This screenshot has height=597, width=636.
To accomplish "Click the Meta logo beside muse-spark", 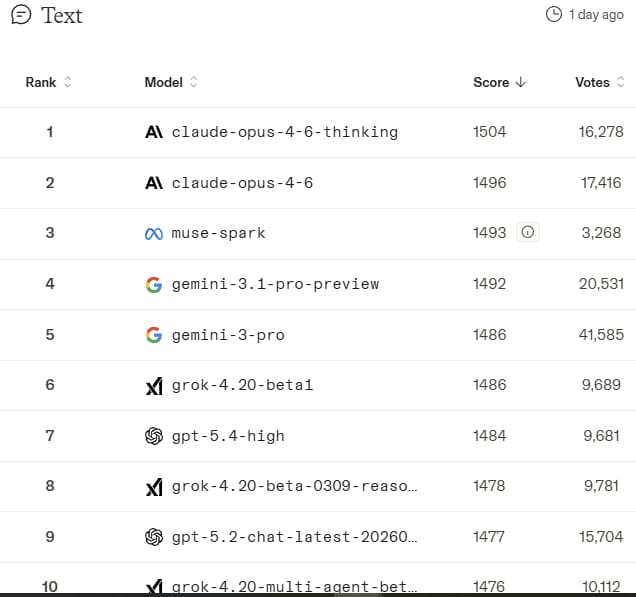I will [153, 234].
